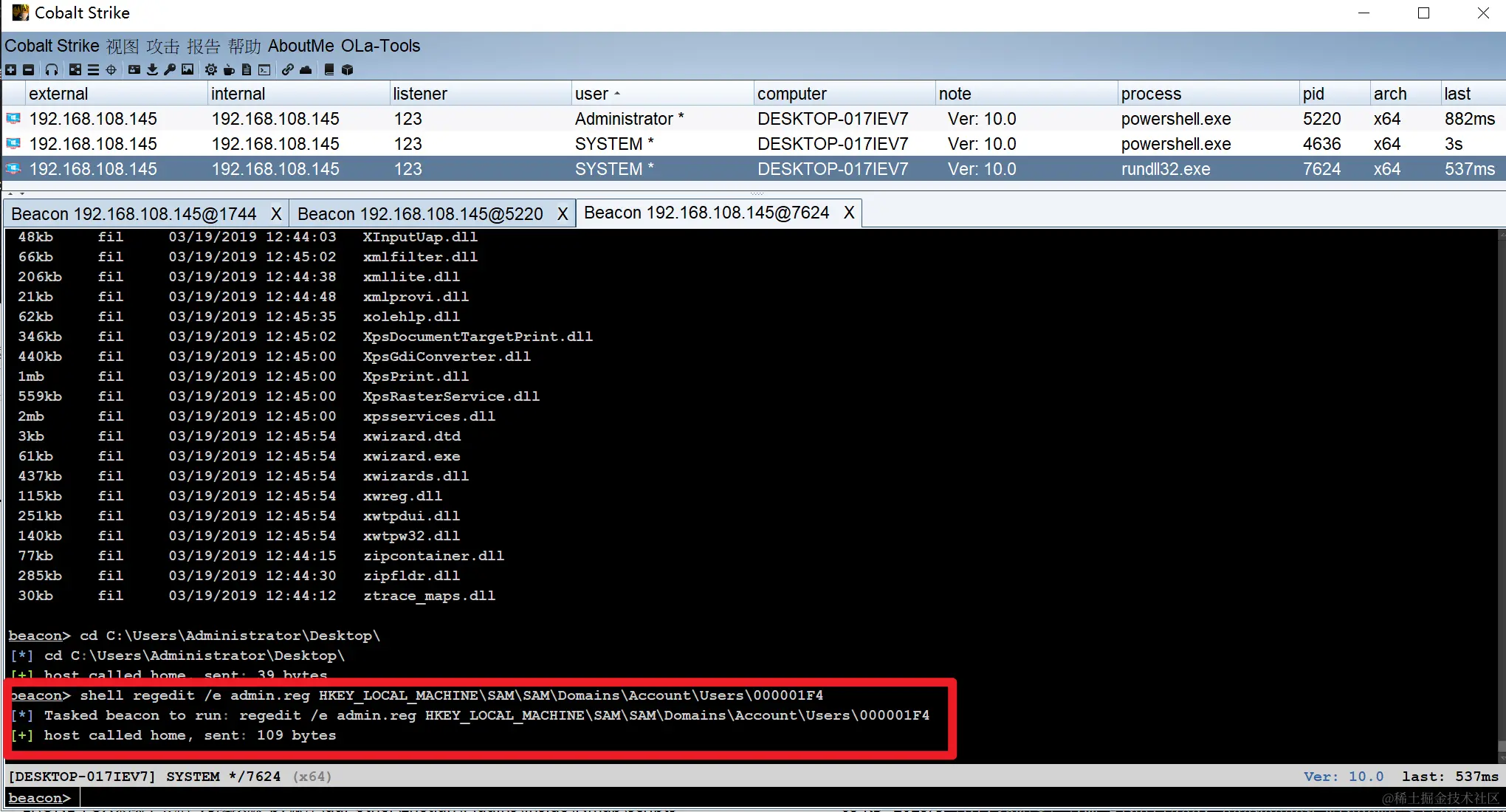The image size is (1506, 812).
Task: Switch to Beacon 192.168.108.145@5220 tab
Action: click(419, 214)
